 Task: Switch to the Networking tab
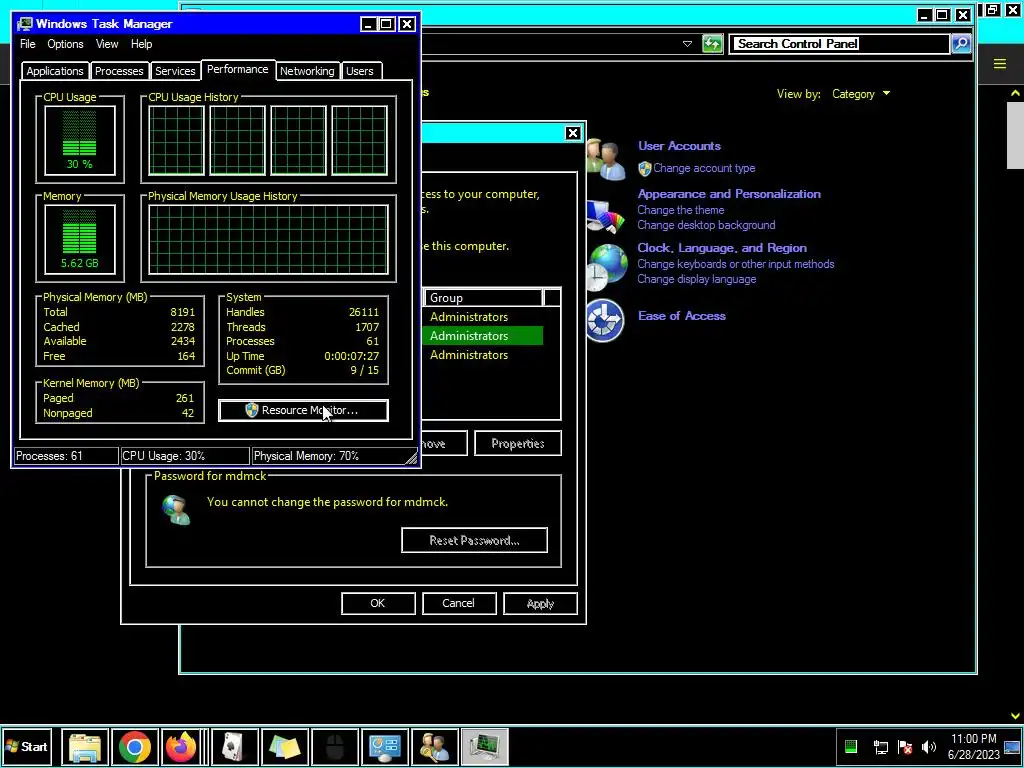pos(307,71)
